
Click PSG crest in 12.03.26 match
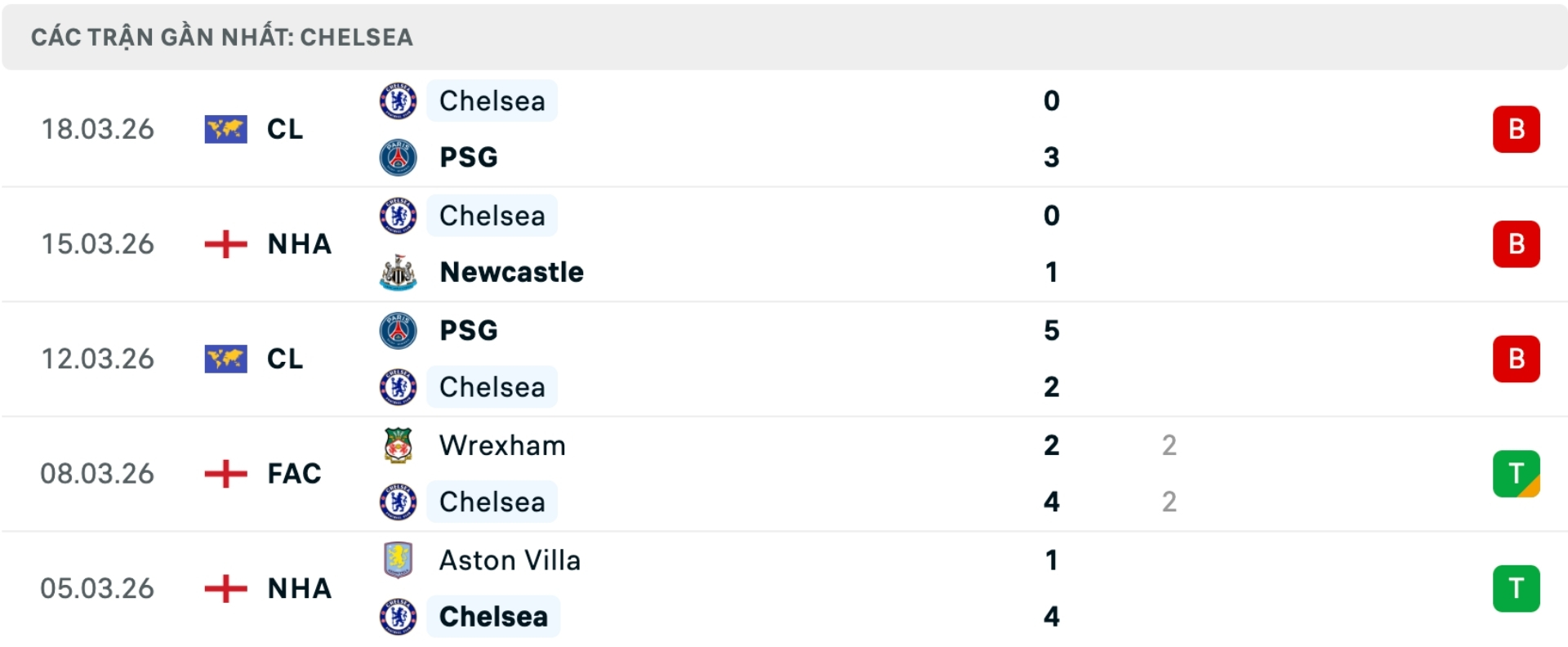click(x=398, y=330)
